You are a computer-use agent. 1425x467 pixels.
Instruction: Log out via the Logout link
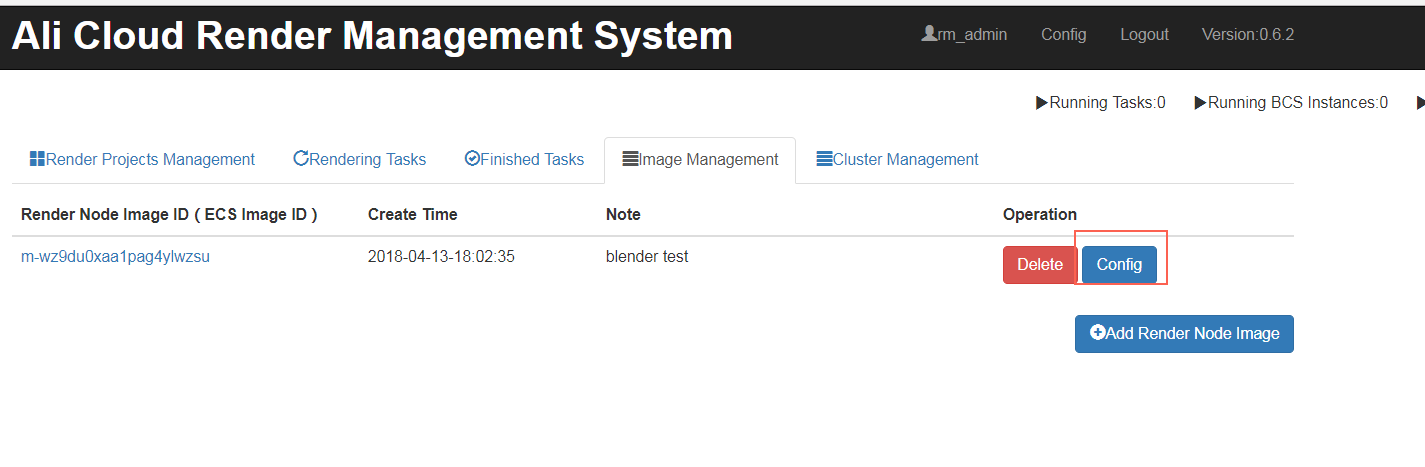[x=1144, y=34]
